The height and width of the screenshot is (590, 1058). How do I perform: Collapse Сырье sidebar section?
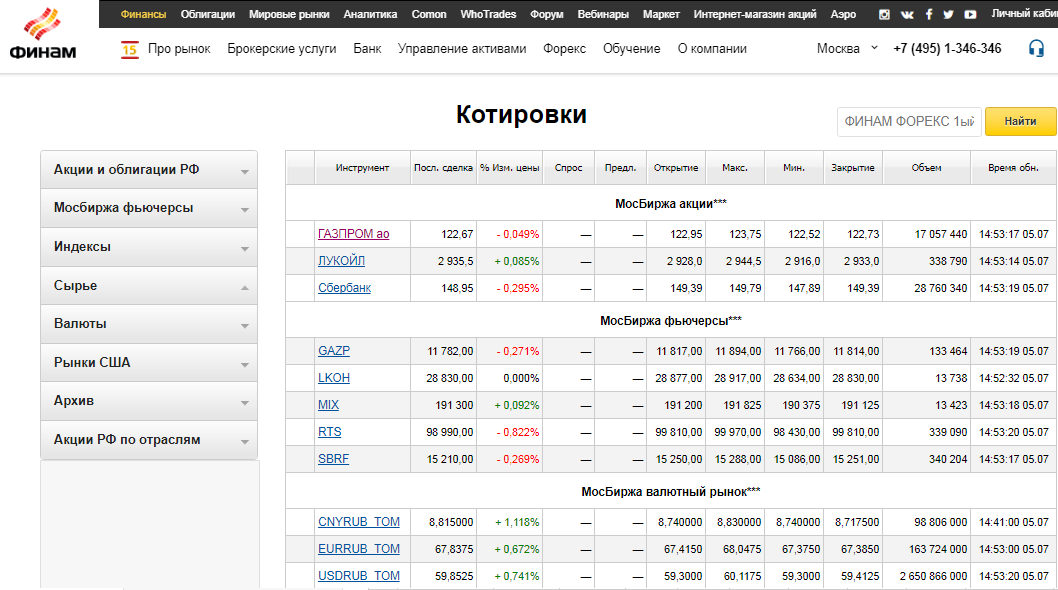tap(149, 286)
